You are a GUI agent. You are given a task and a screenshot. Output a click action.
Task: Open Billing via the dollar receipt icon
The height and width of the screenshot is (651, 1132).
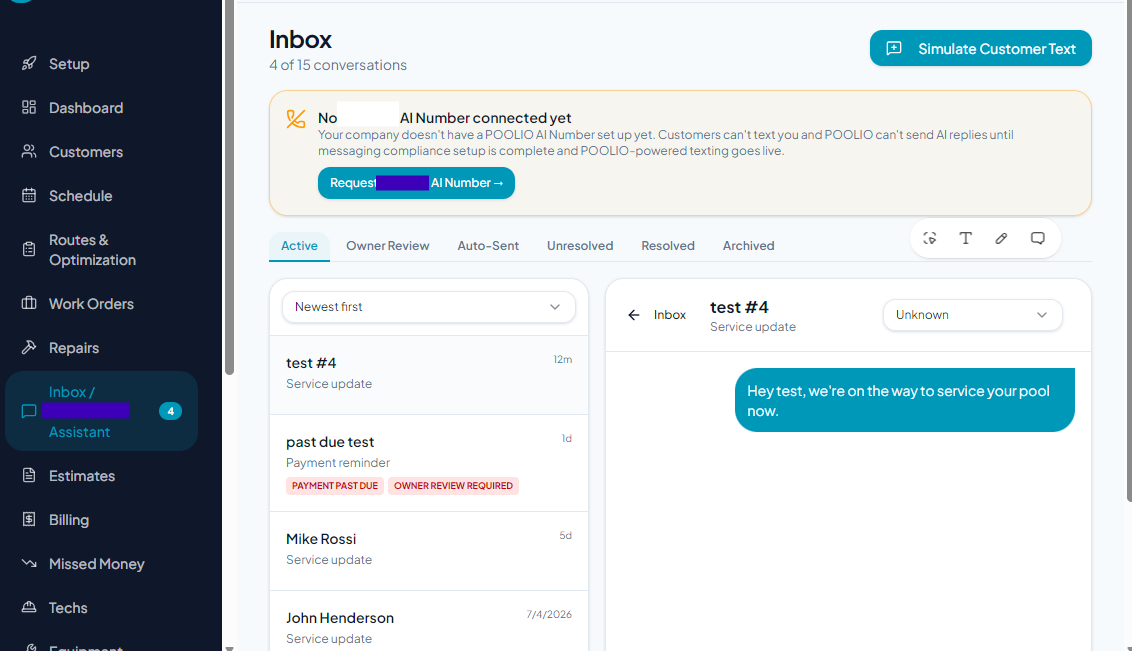(29, 520)
